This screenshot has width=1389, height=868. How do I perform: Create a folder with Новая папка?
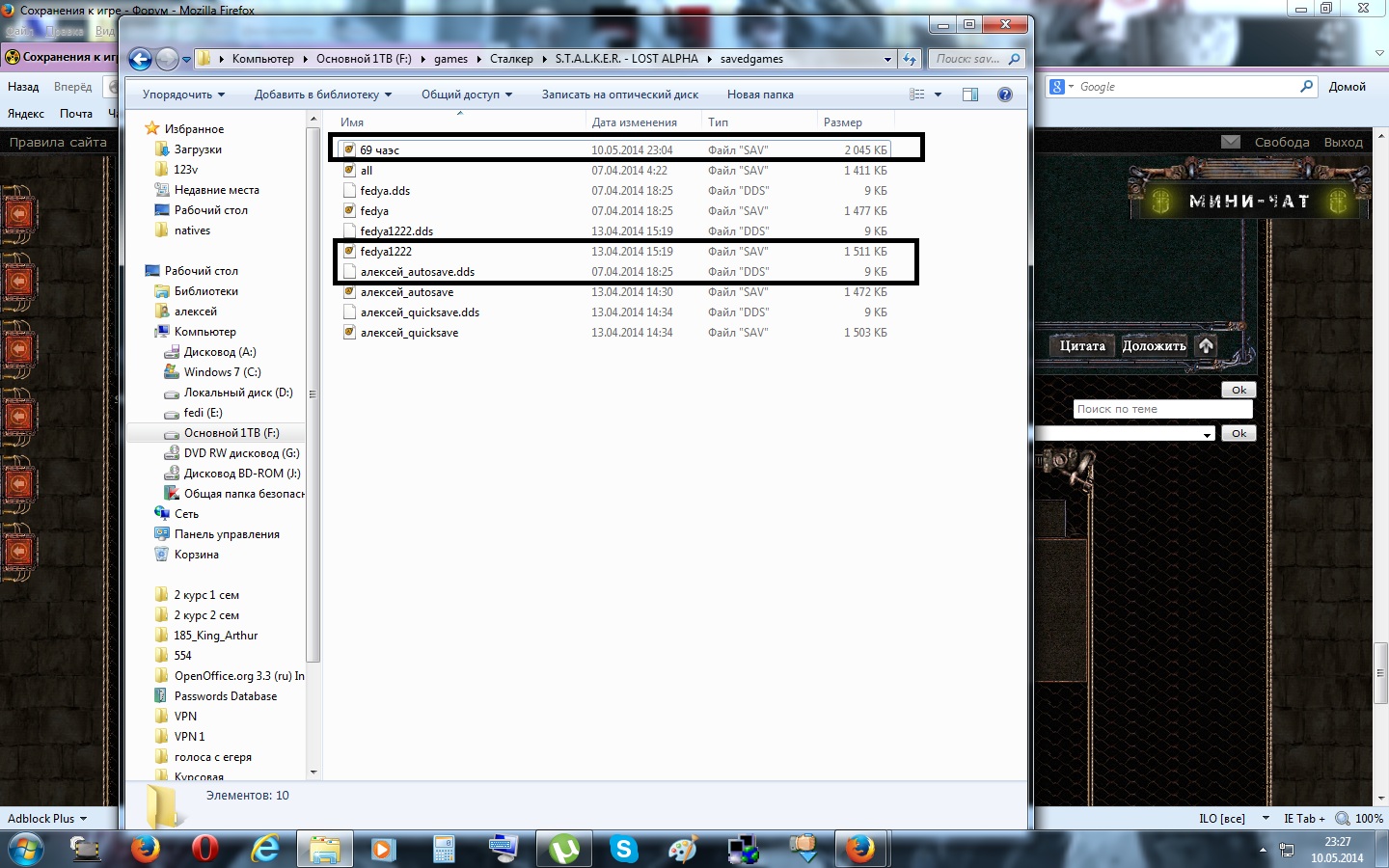[x=760, y=95]
